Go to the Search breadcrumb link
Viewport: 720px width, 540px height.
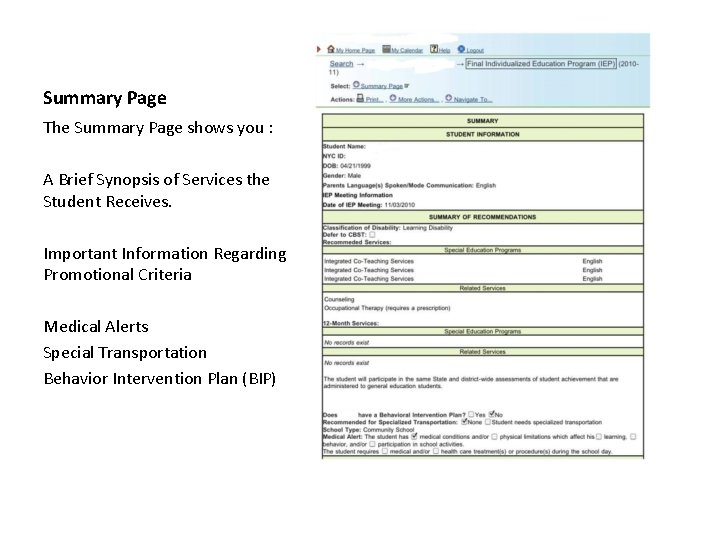341,64
